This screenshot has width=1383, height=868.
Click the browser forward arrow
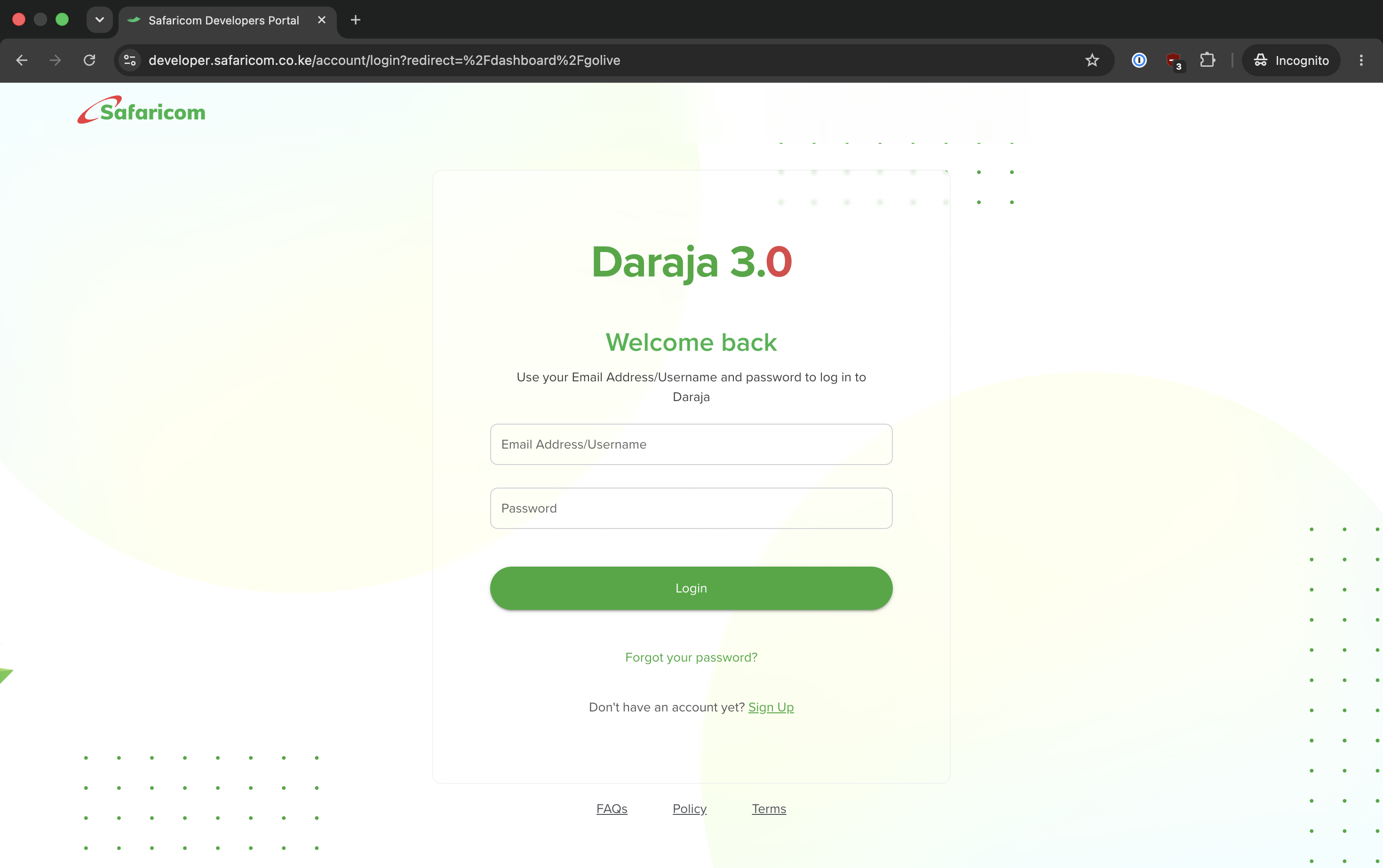point(55,60)
